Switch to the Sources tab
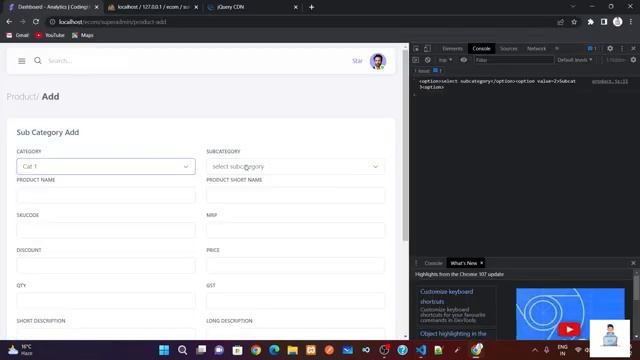The width and height of the screenshot is (640, 360). (x=509, y=49)
